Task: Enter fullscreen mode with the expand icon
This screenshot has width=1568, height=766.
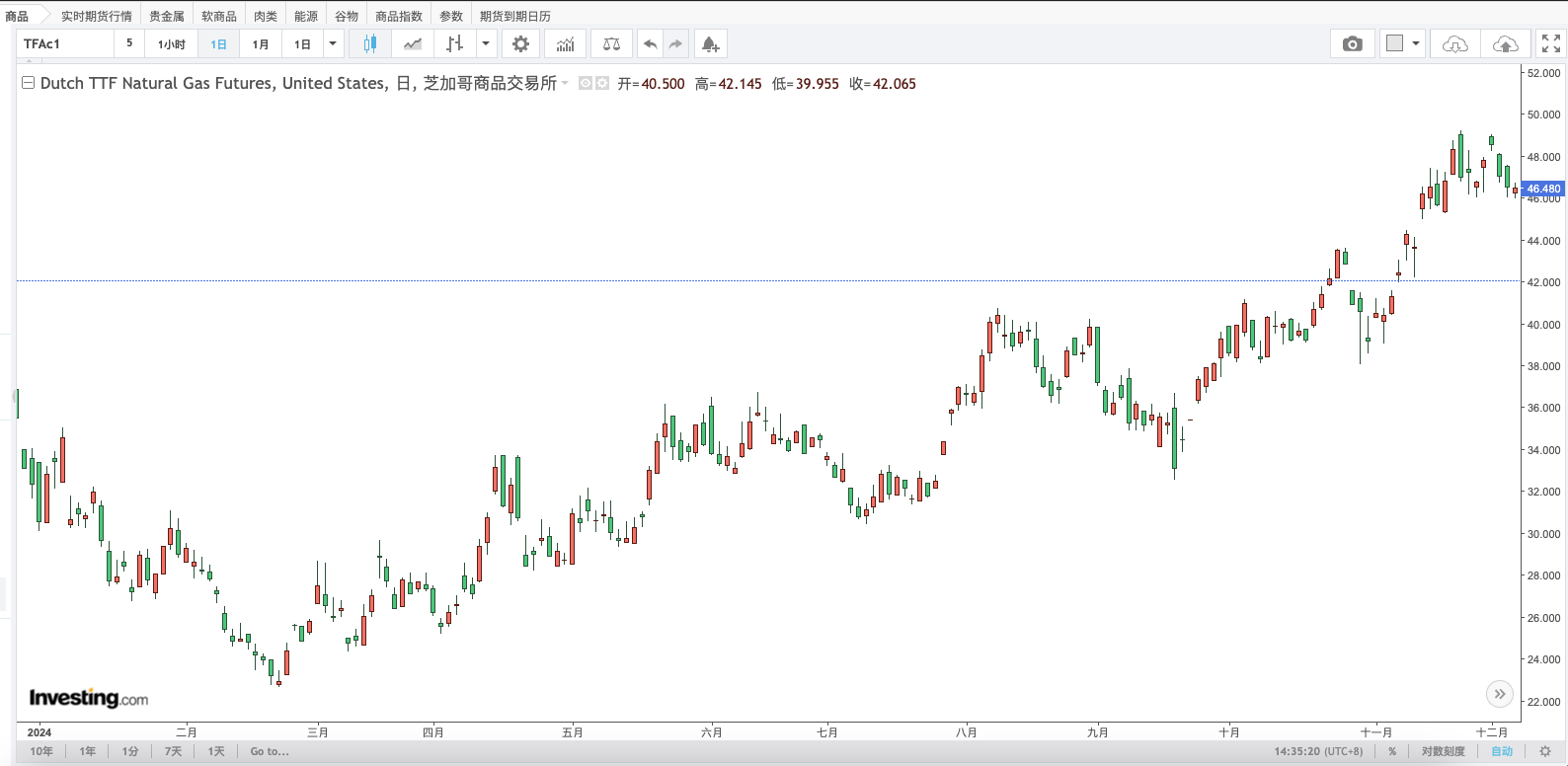Action: [1550, 44]
